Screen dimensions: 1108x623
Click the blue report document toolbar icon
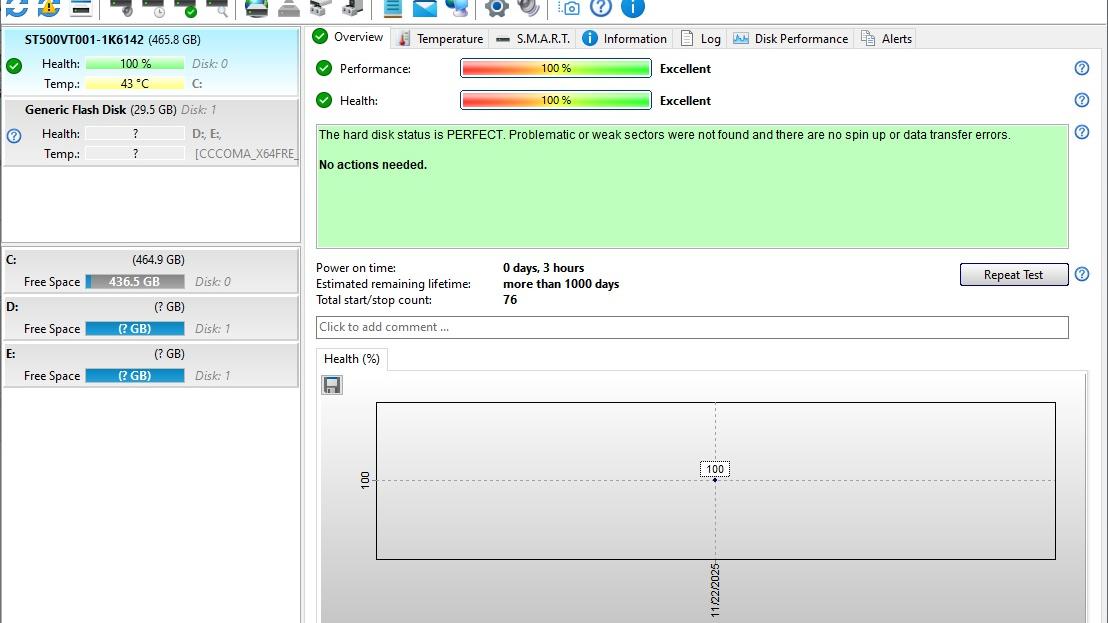pyautogui.click(x=393, y=8)
